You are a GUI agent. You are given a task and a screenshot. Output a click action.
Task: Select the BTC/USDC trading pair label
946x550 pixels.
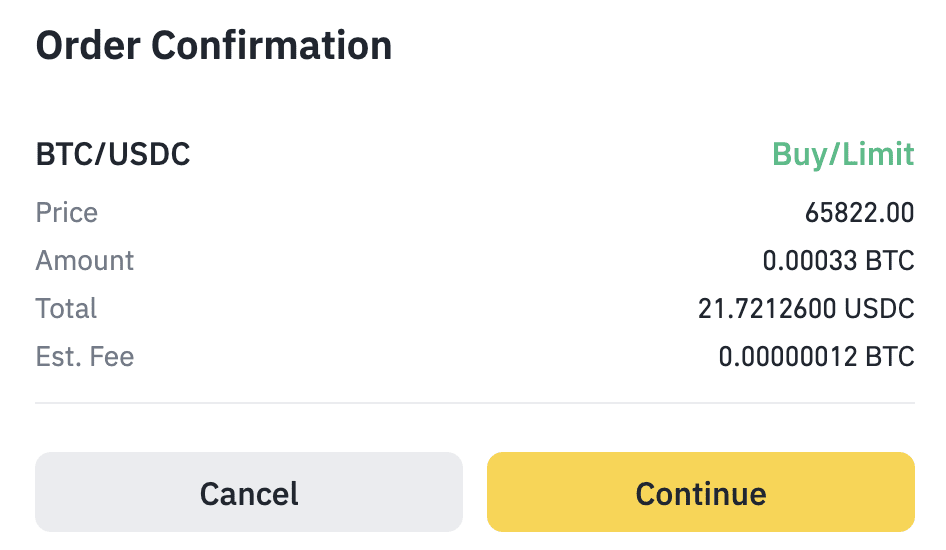pos(113,155)
